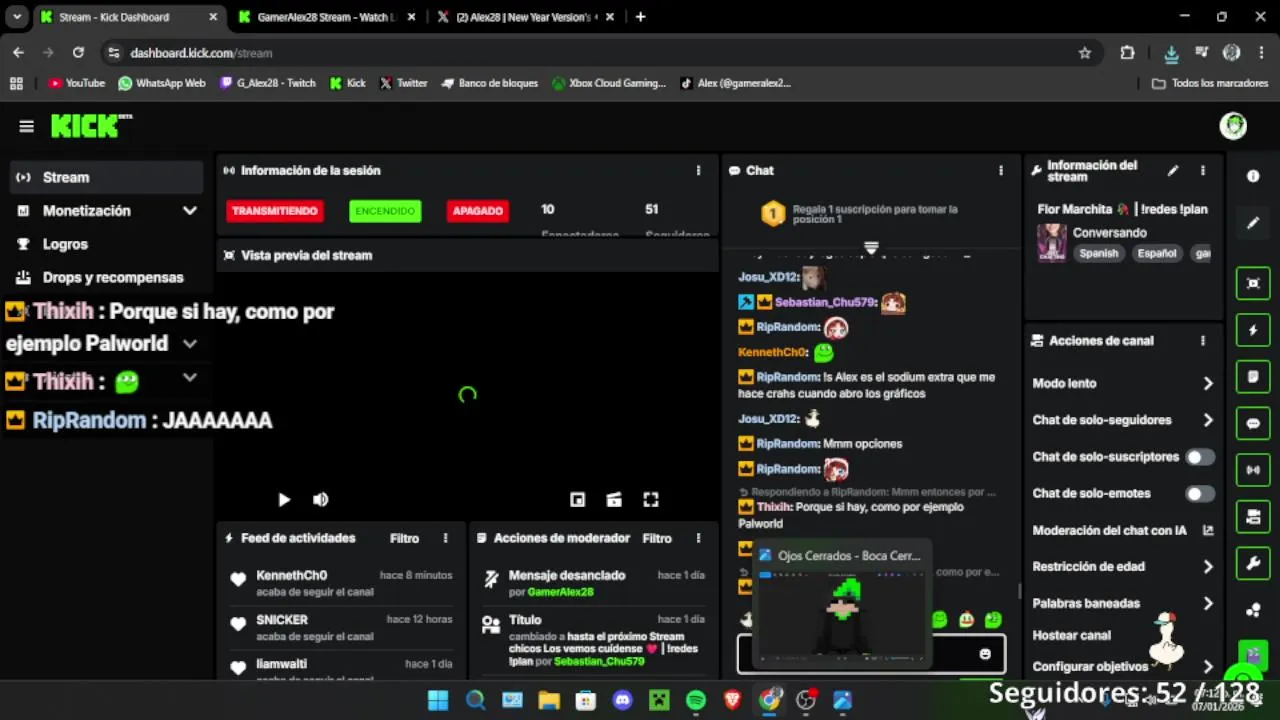
Task: Open the Información de la sesión options menu
Action: (x=698, y=171)
